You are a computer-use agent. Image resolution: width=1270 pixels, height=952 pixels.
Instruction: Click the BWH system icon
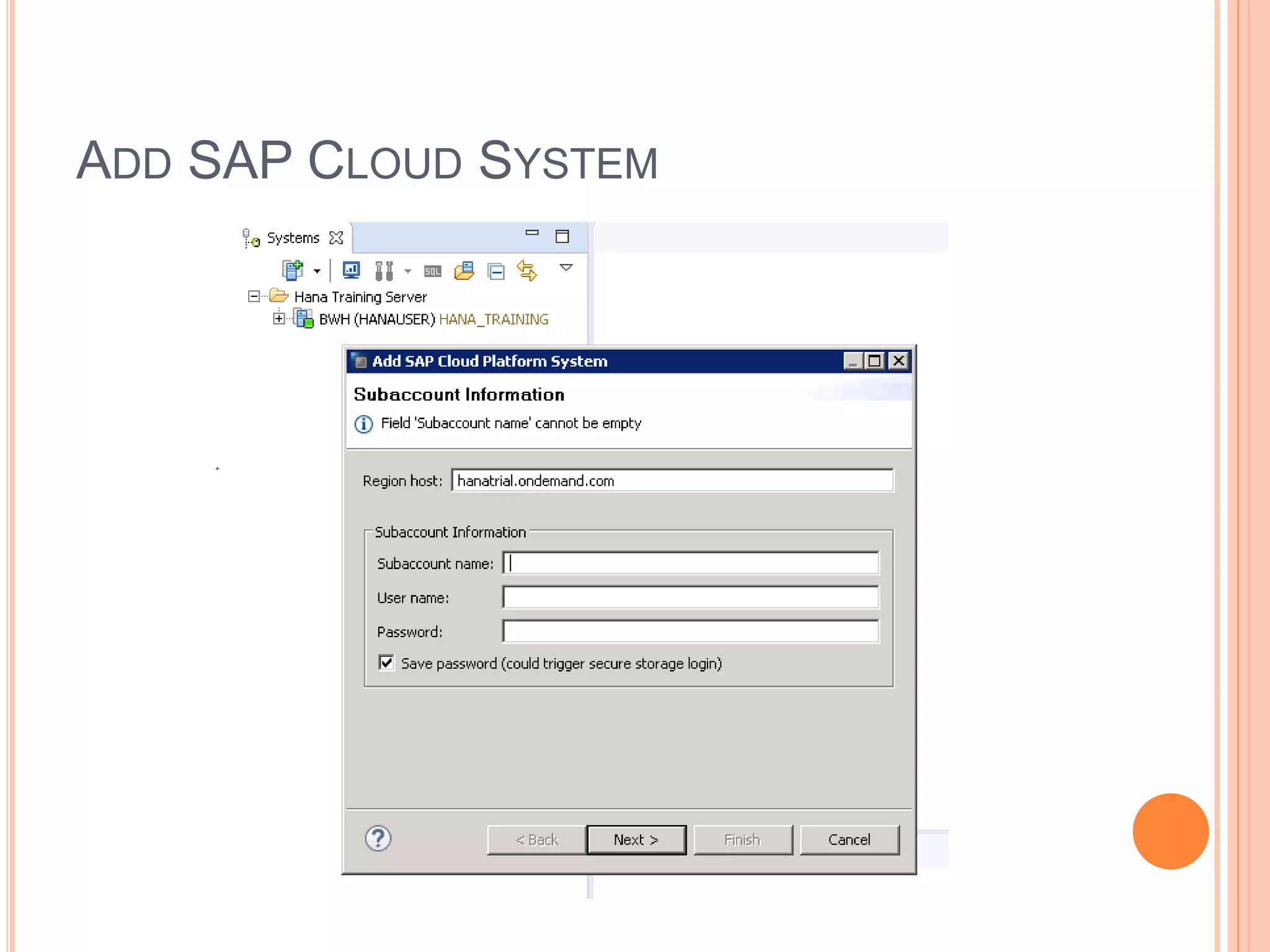pos(303,319)
